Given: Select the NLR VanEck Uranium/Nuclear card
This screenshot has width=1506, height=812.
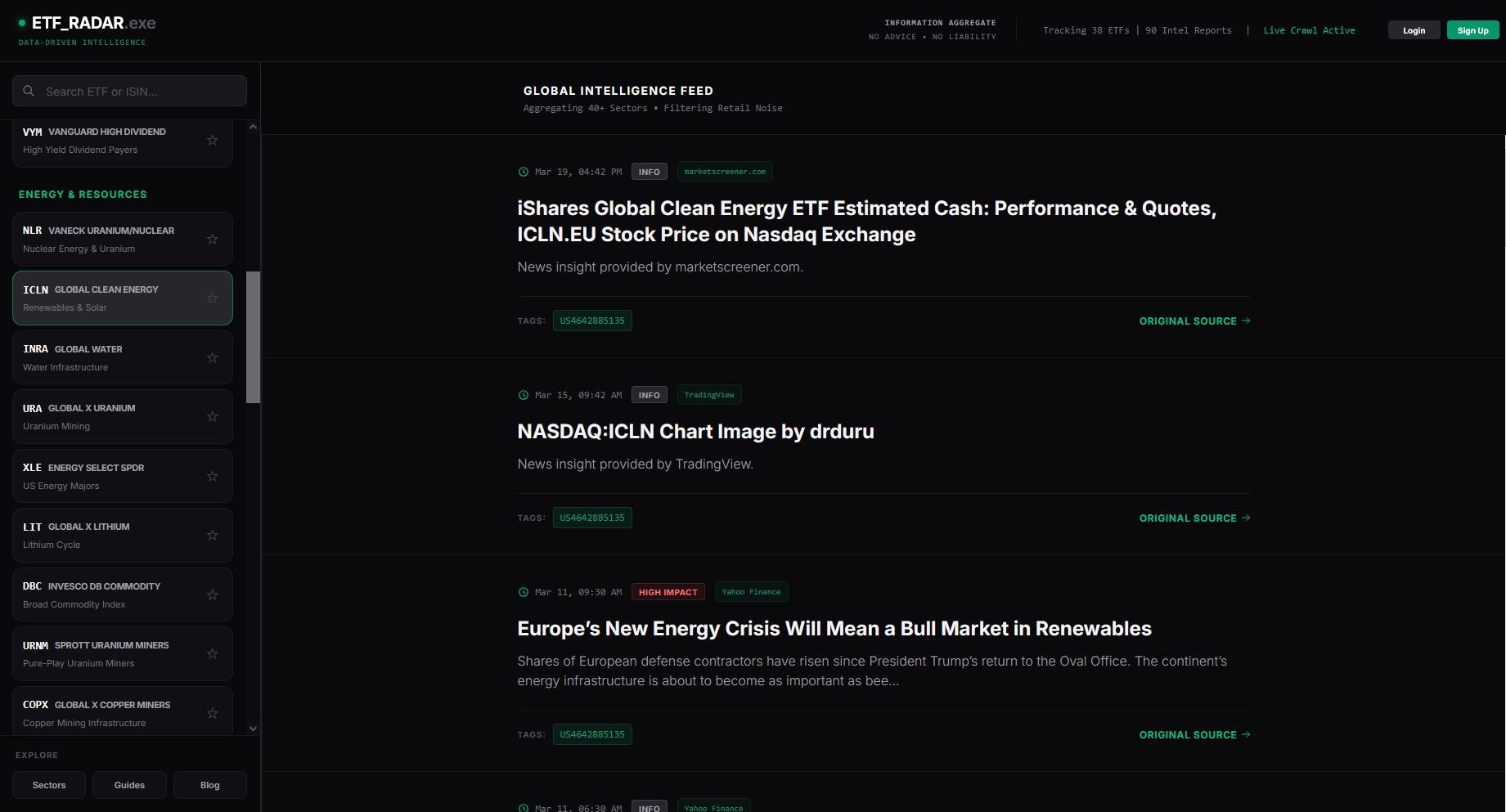Looking at the screenshot, I should (x=123, y=239).
